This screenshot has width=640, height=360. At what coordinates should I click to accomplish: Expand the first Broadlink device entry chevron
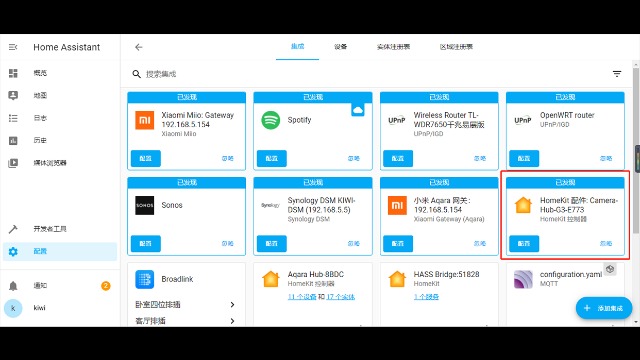pos(232,304)
